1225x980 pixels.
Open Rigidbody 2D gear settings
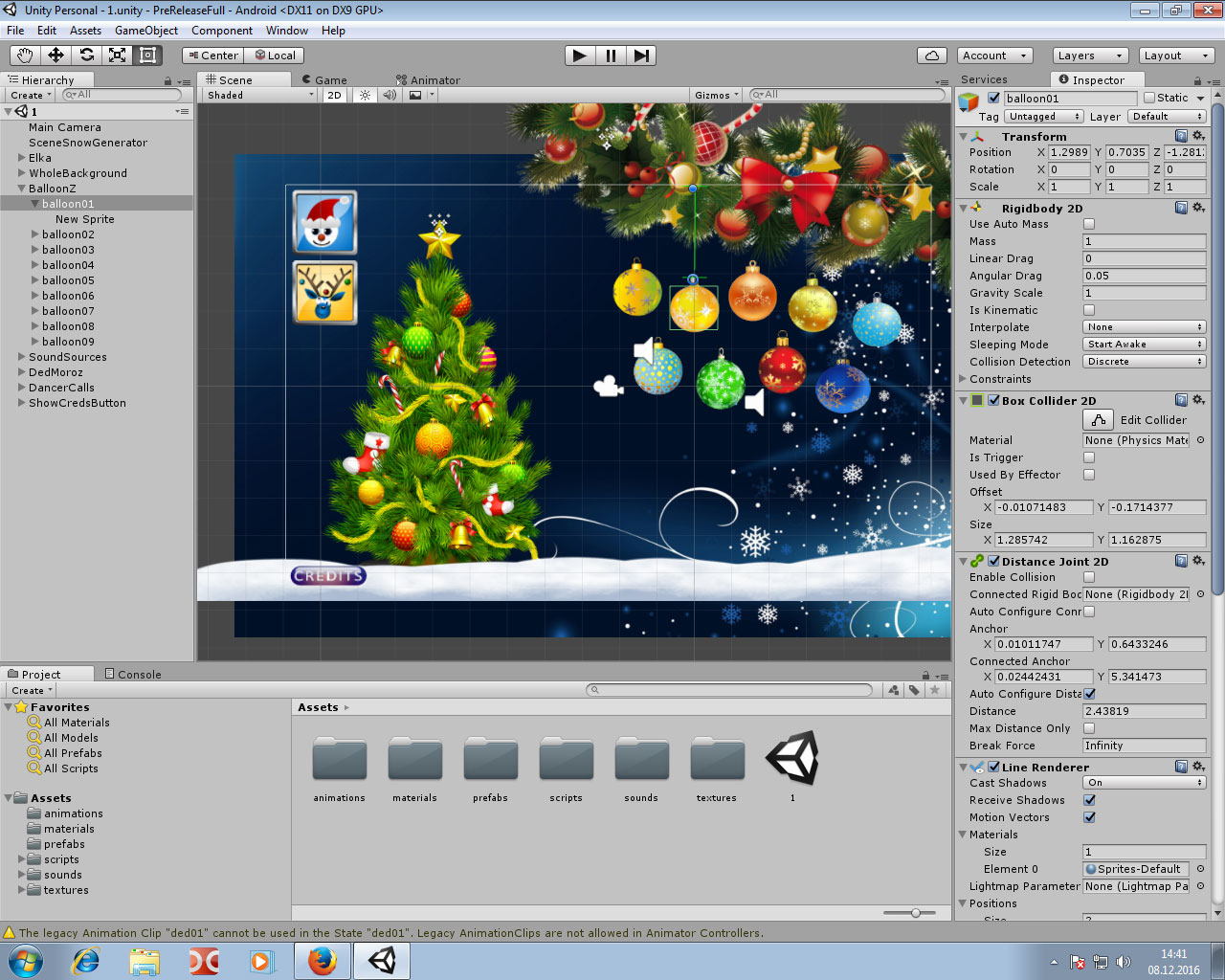pyautogui.click(x=1198, y=208)
